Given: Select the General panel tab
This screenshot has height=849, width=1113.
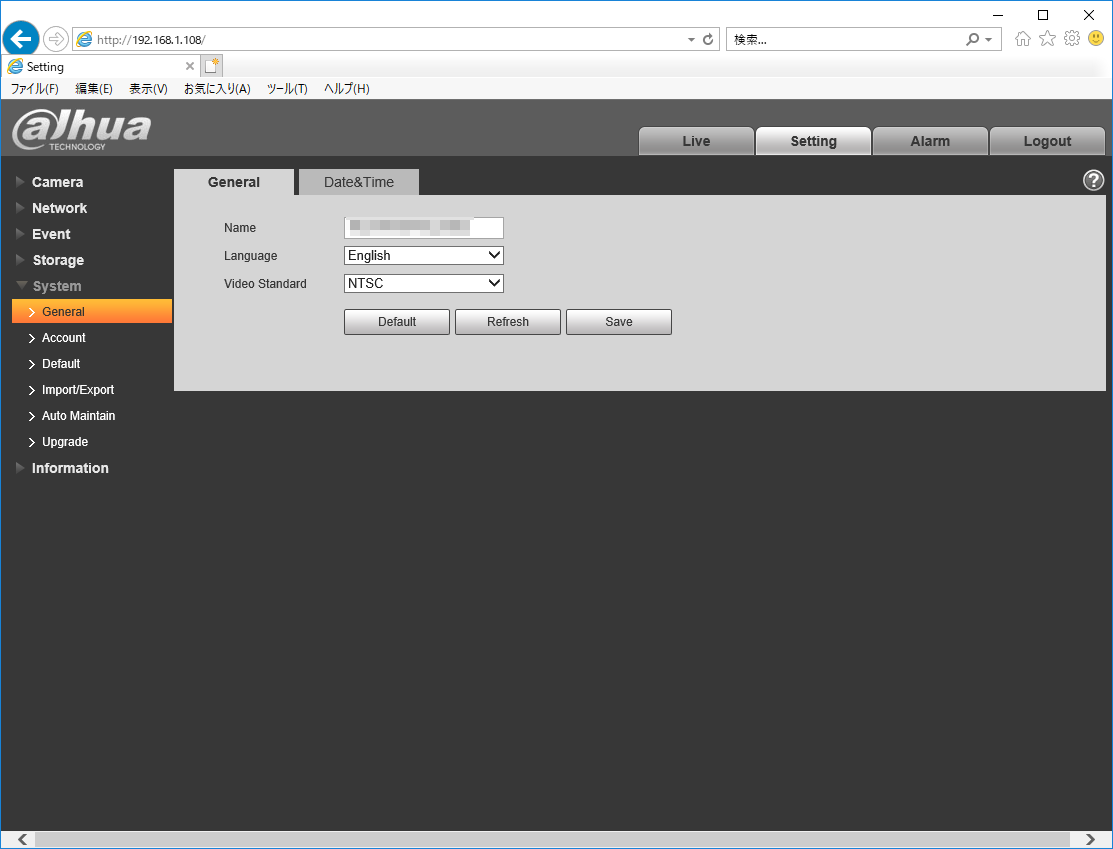Looking at the screenshot, I should (234, 182).
